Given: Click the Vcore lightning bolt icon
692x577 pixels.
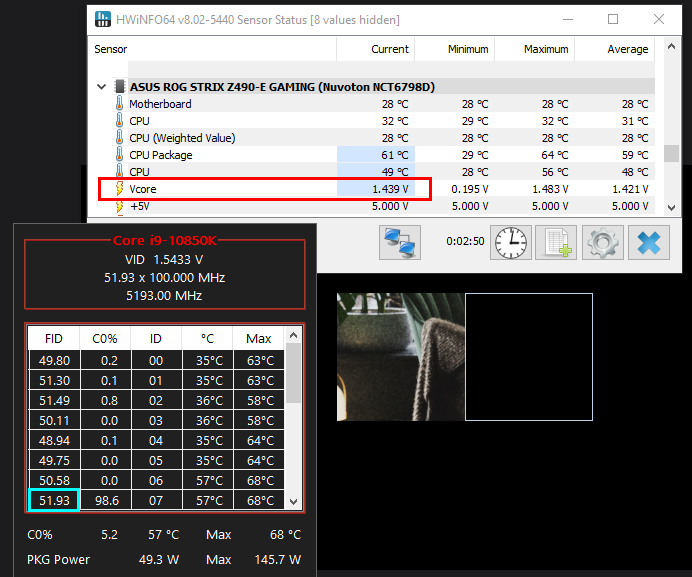Looking at the screenshot, I should [x=119, y=189].
